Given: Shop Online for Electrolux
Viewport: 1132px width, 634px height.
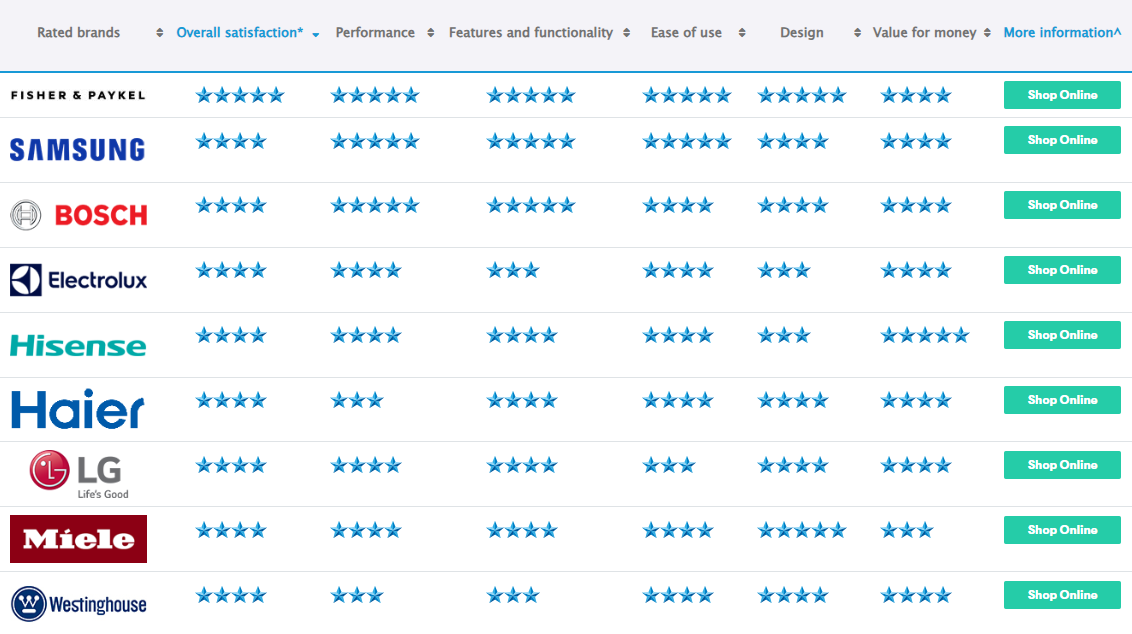Looking at the screenshot, I should click(1062, 270).
